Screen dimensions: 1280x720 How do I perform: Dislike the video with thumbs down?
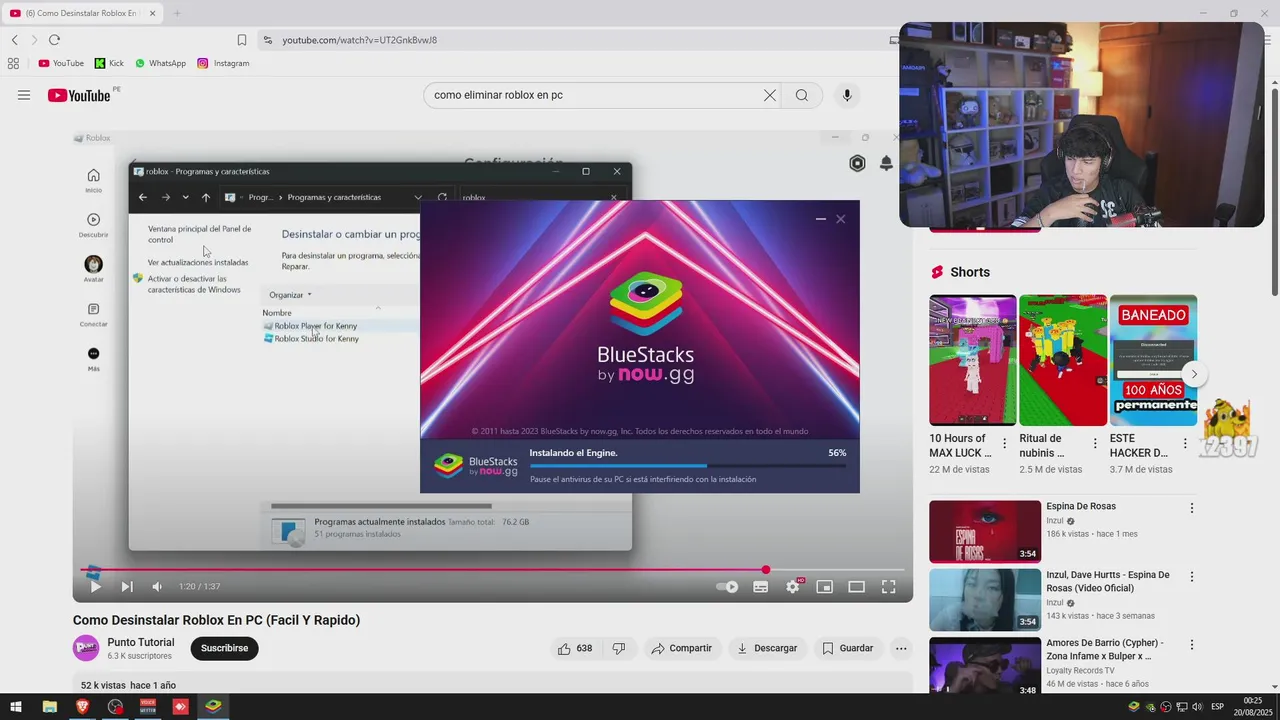click(x=619, y=648)
